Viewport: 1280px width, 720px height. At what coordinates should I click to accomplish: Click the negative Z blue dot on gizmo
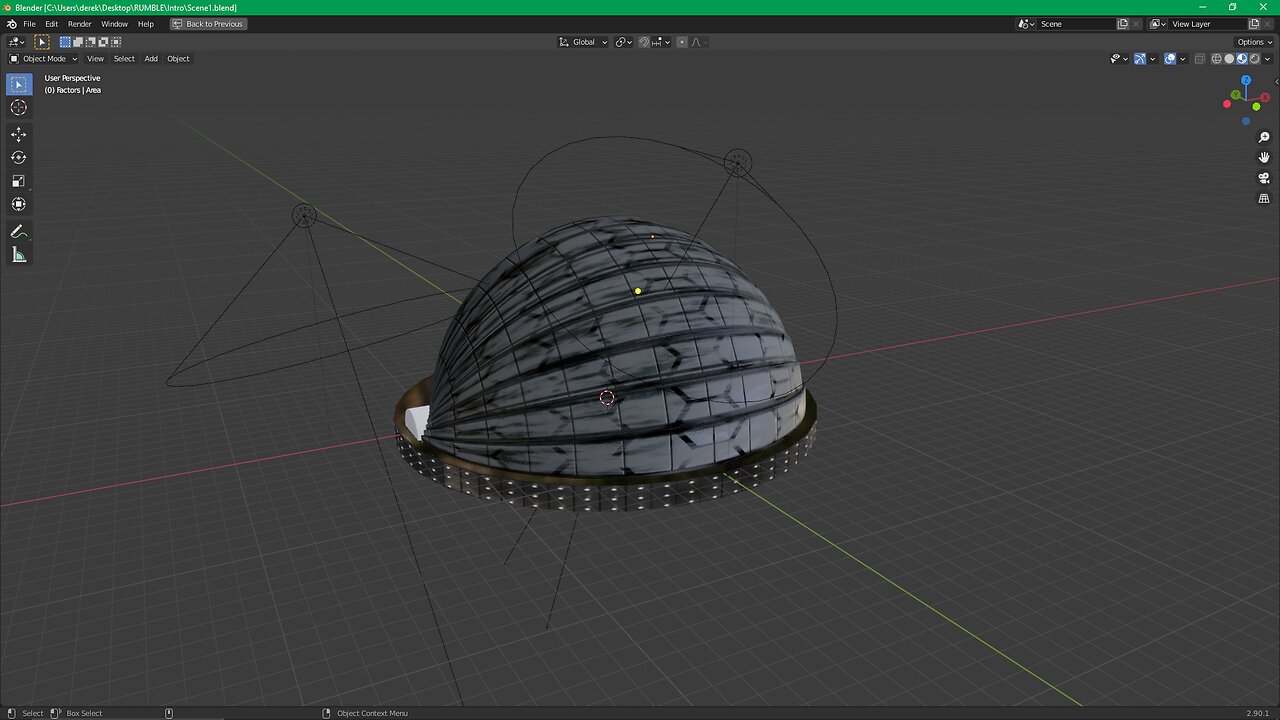(1246, 121)
